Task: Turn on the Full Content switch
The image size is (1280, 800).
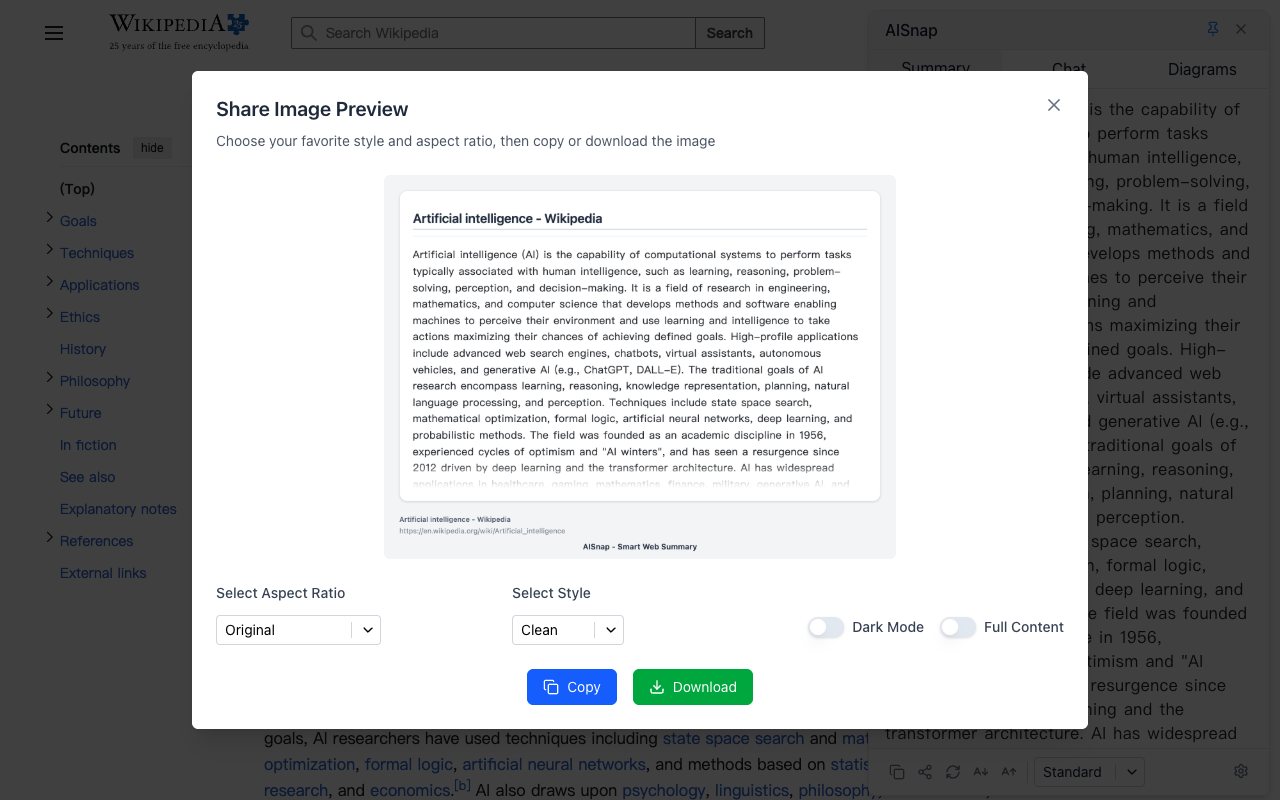Action: (957, 627)
